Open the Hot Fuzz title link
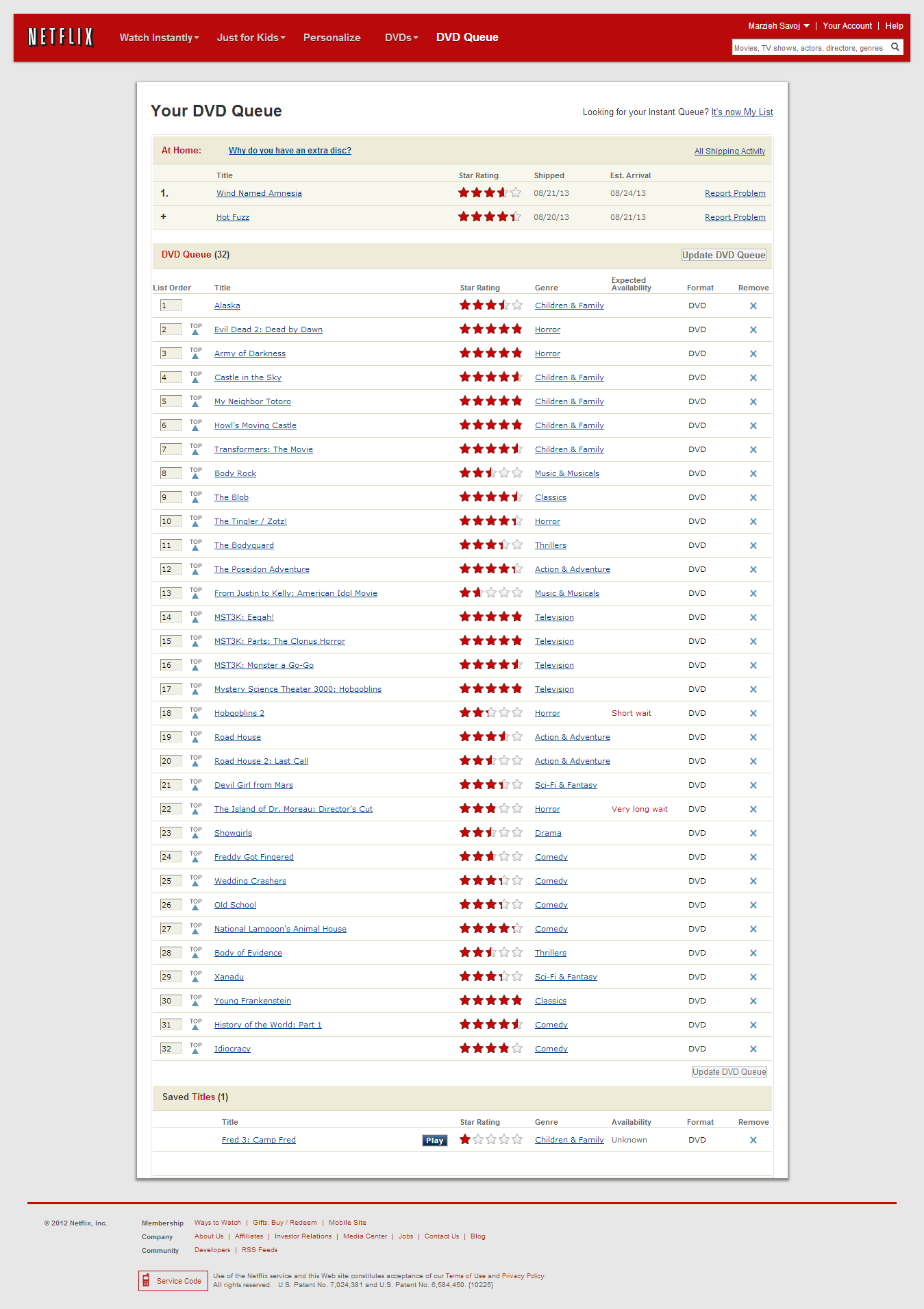924x1309 pixels. (x=233, y=217)
